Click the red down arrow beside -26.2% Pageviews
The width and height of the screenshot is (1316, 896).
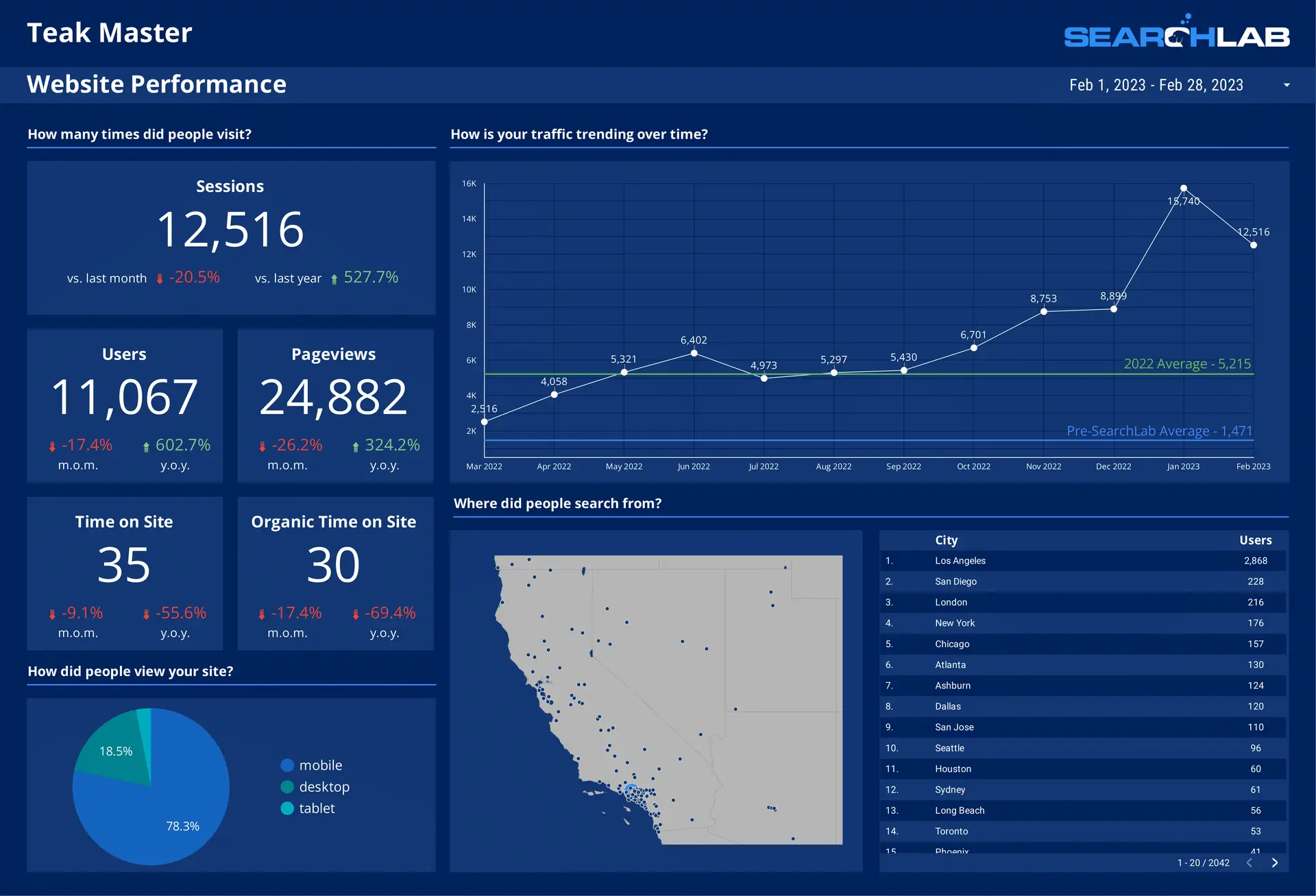tap(262, 446)
